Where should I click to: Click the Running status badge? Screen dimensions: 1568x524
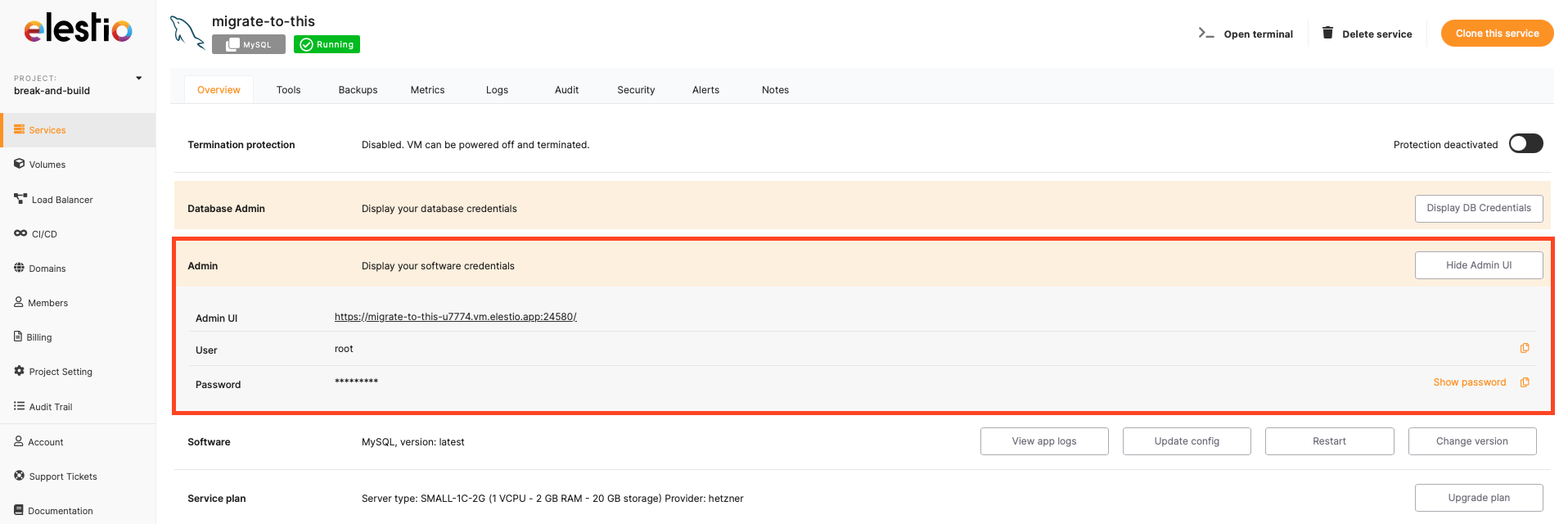[327, 44]
